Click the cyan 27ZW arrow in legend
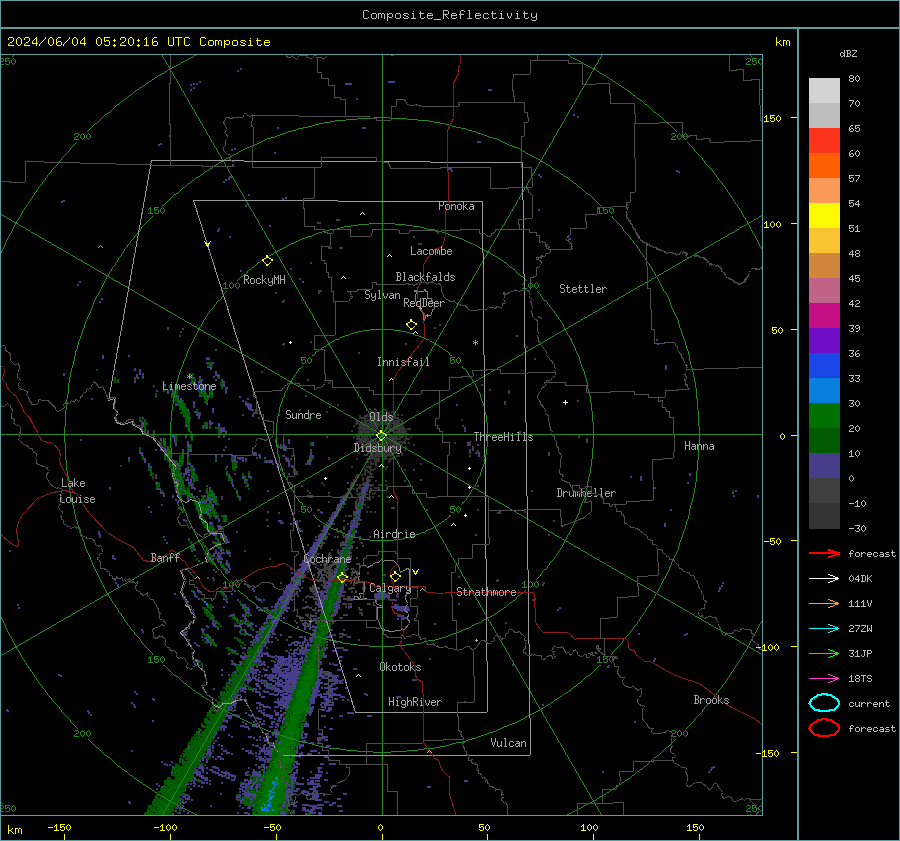Image resolution: width=900 pixels, height=841 pixels. 824,628
